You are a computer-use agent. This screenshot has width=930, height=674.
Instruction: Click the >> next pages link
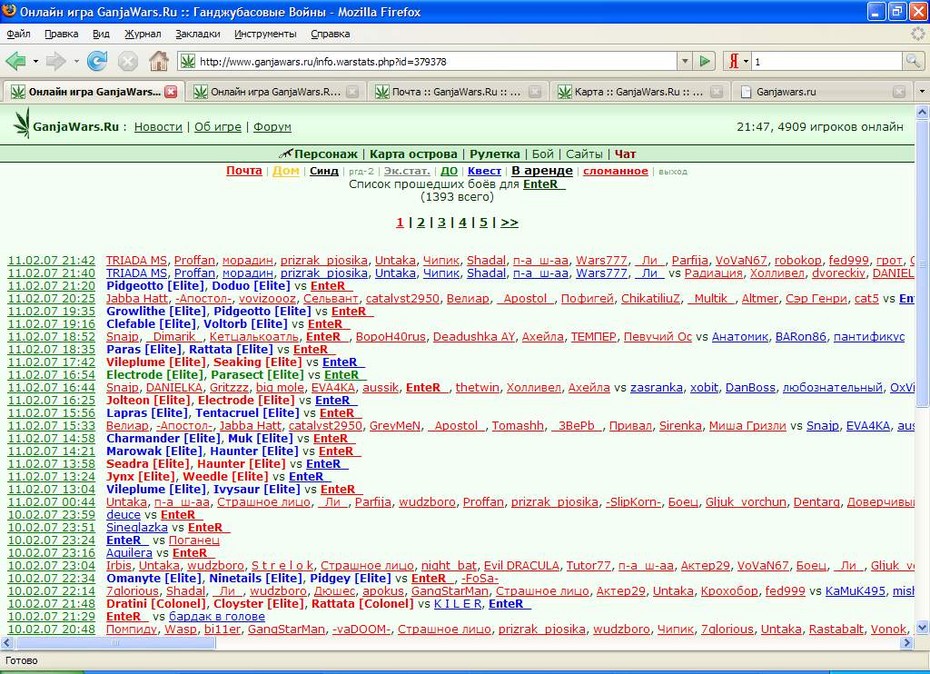(x=509, y=222)
